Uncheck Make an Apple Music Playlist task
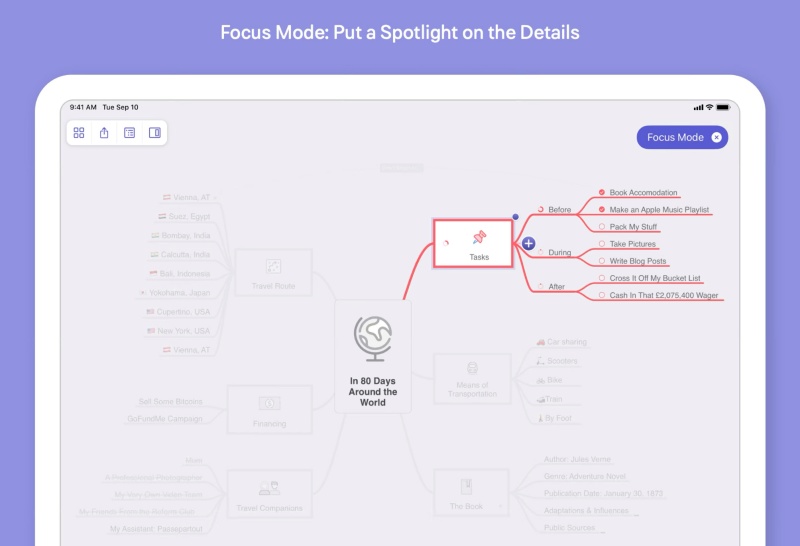The image size is (800, 546). [602, 210]
